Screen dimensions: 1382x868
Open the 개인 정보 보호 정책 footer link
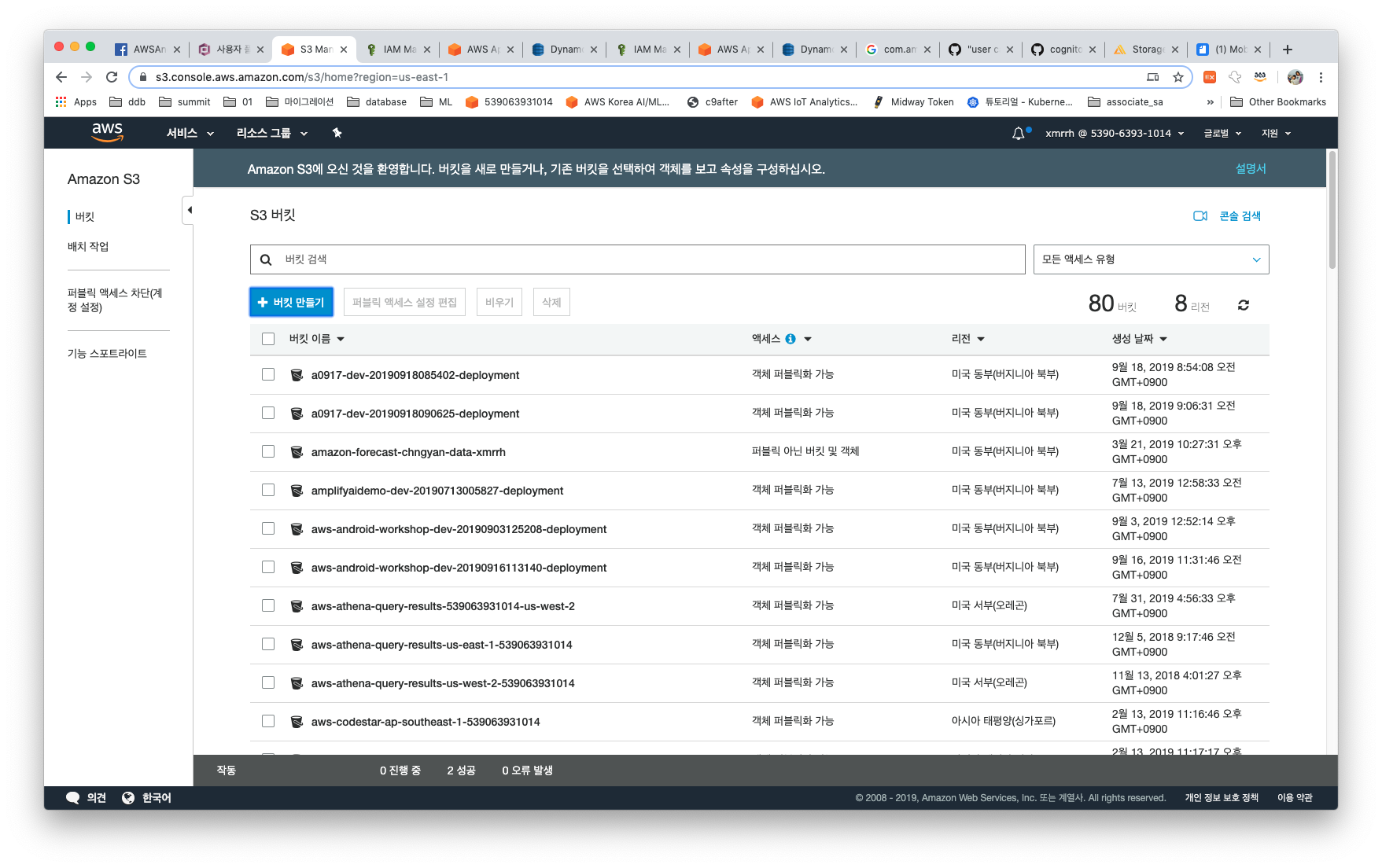click(1222, 798)
